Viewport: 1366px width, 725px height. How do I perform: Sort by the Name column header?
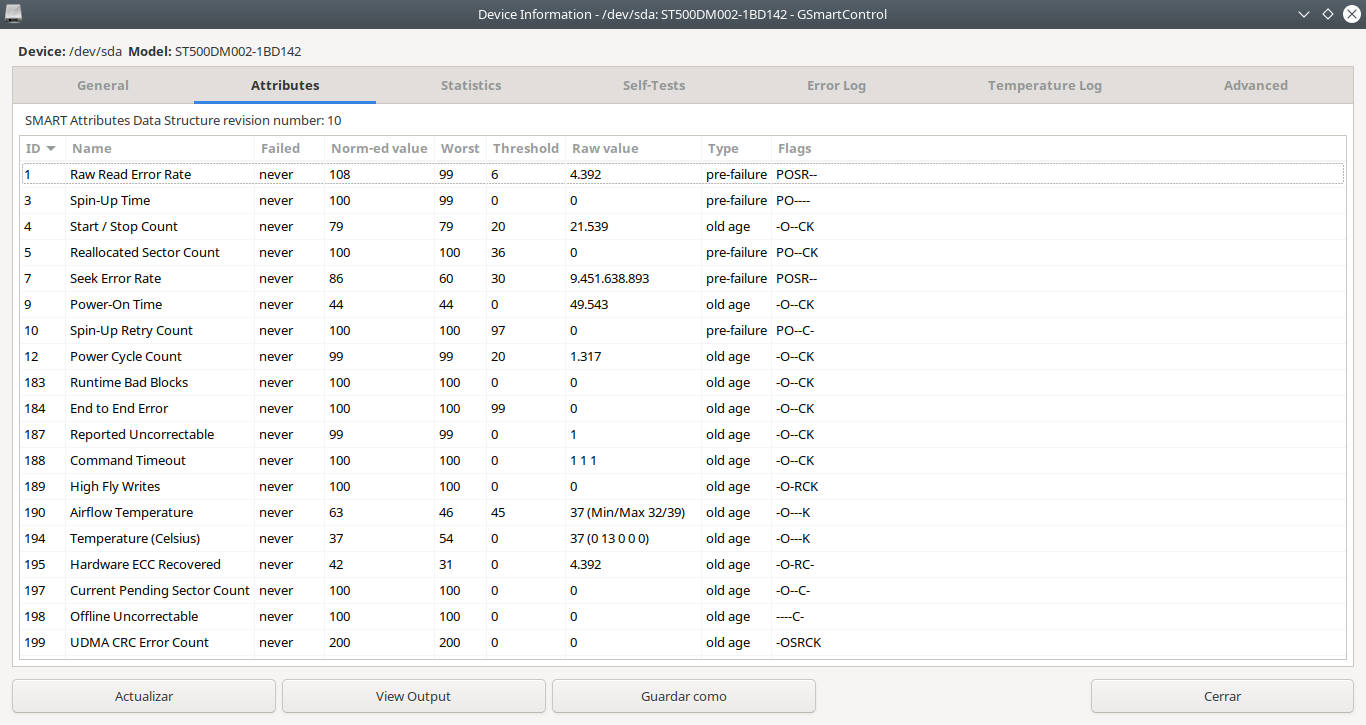coord(160,148)
